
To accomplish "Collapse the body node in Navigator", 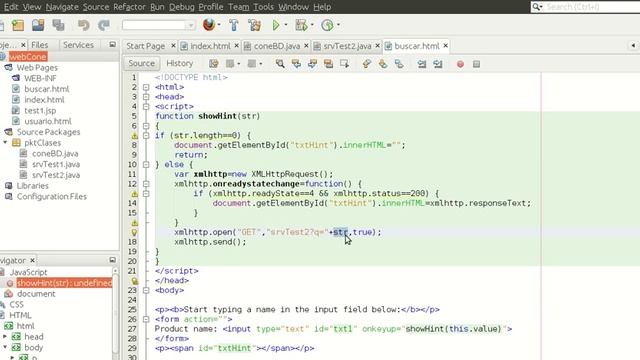I will pyautogui.click(x=5, y=347).
